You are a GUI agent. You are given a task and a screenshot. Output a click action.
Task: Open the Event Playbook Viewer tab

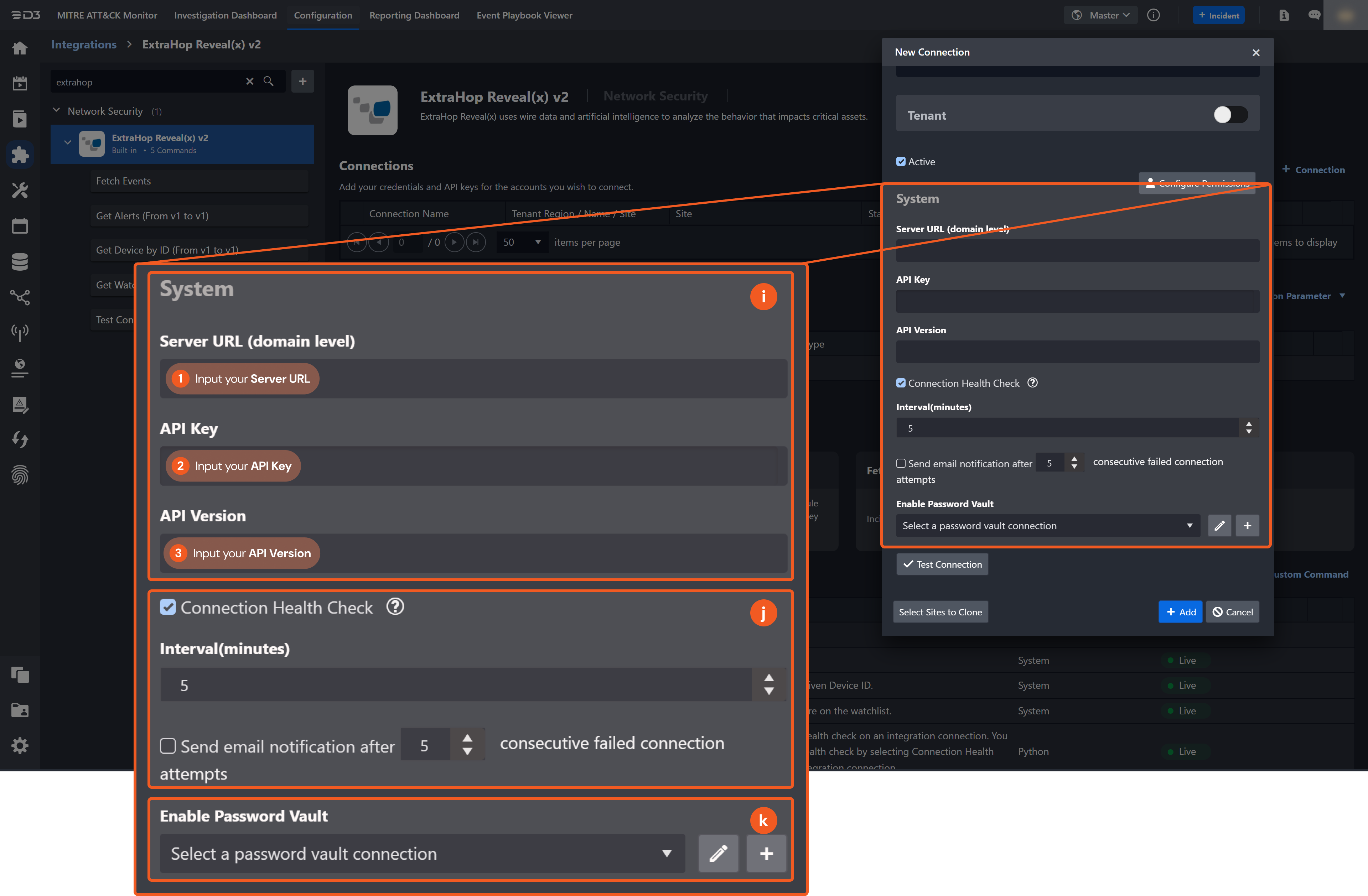(524, 16)
